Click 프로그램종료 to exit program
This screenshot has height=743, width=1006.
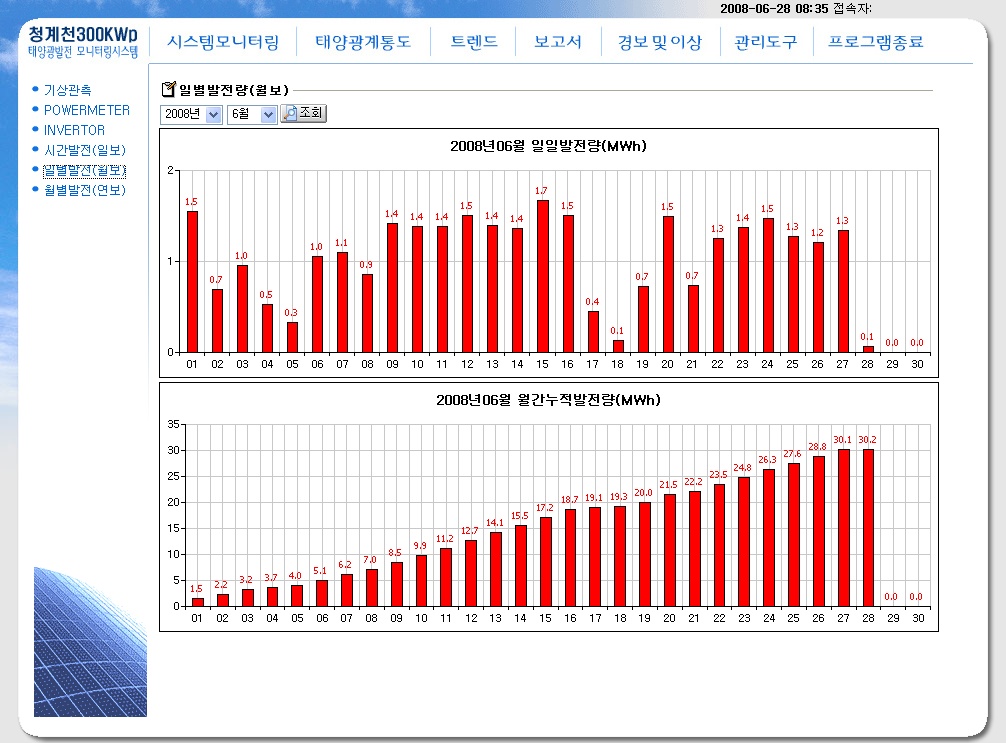click(875, 43)
